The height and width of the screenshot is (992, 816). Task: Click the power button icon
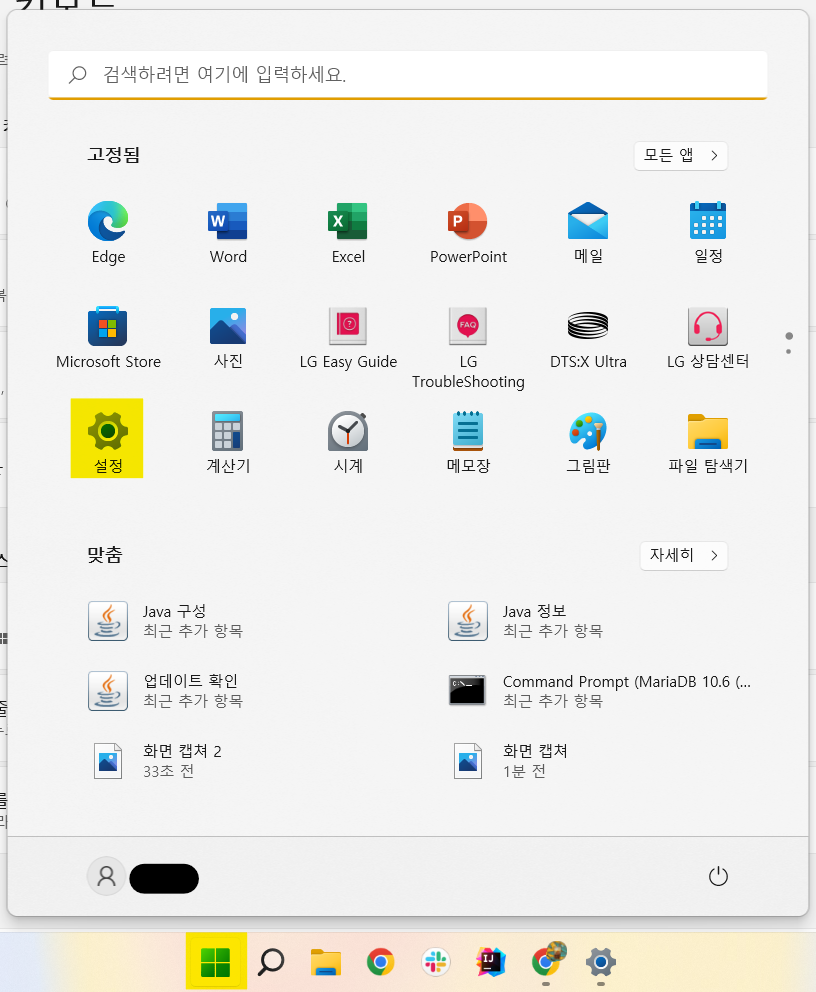point(718,877)
